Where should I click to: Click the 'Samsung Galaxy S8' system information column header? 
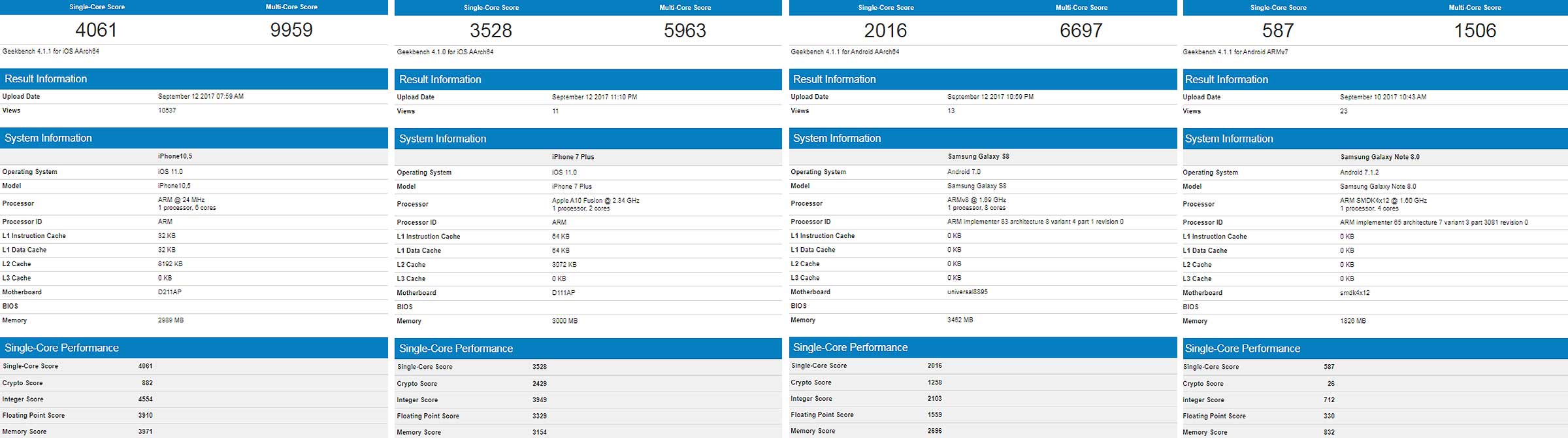point(979,156)
